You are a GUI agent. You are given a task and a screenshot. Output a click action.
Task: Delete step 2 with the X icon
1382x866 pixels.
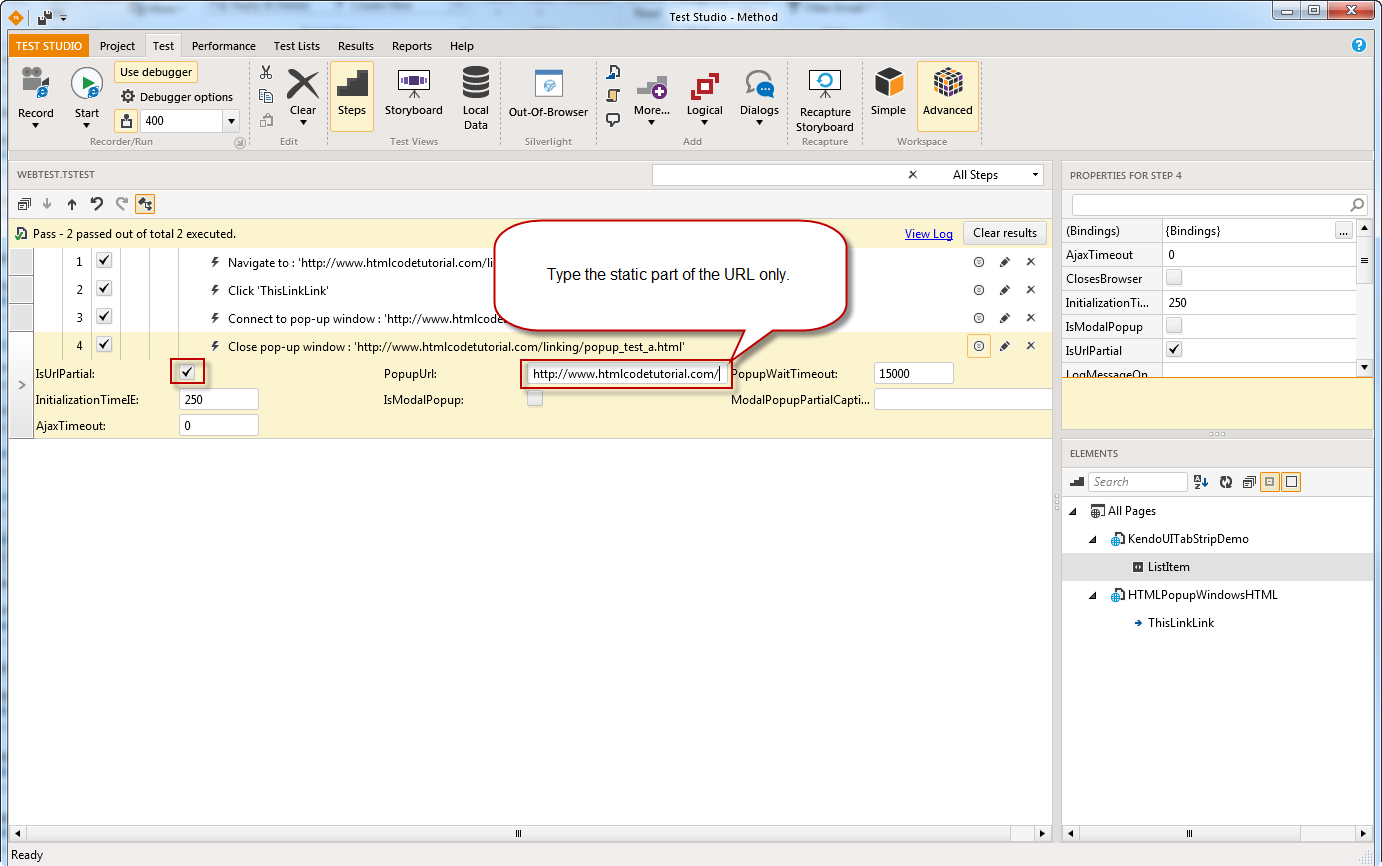click(x=1030, y=290)
